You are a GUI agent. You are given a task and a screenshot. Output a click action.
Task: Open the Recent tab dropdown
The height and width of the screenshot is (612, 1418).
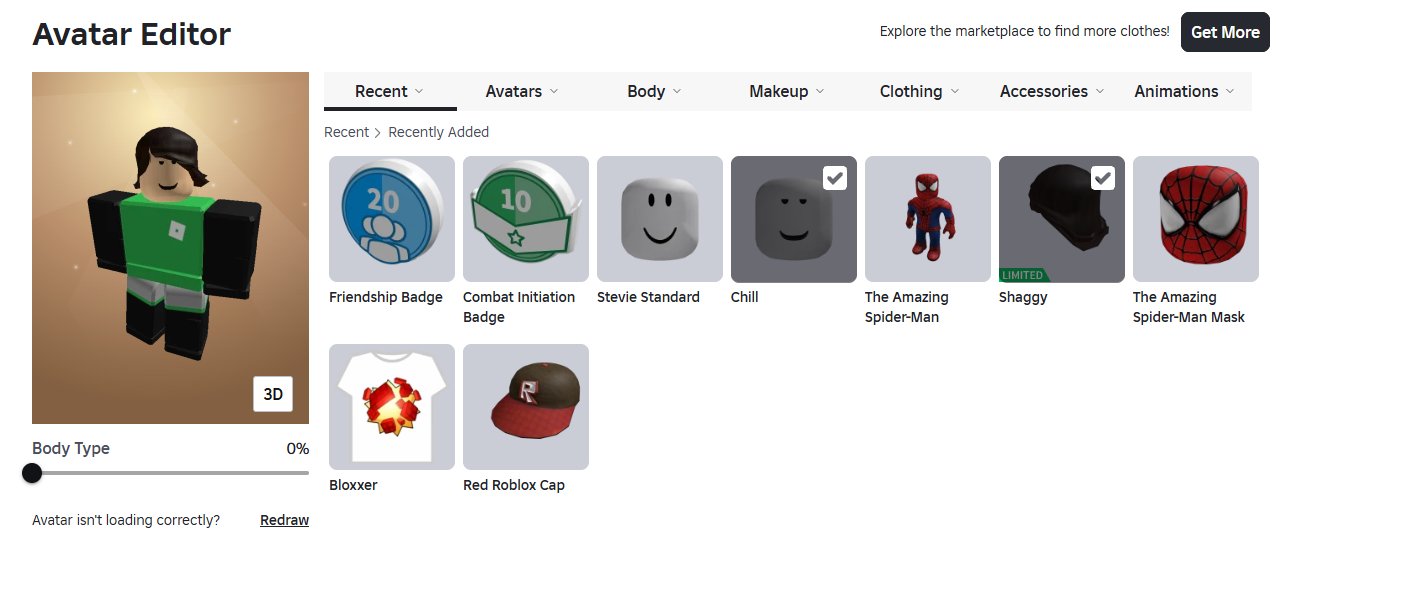coord(390,91)
